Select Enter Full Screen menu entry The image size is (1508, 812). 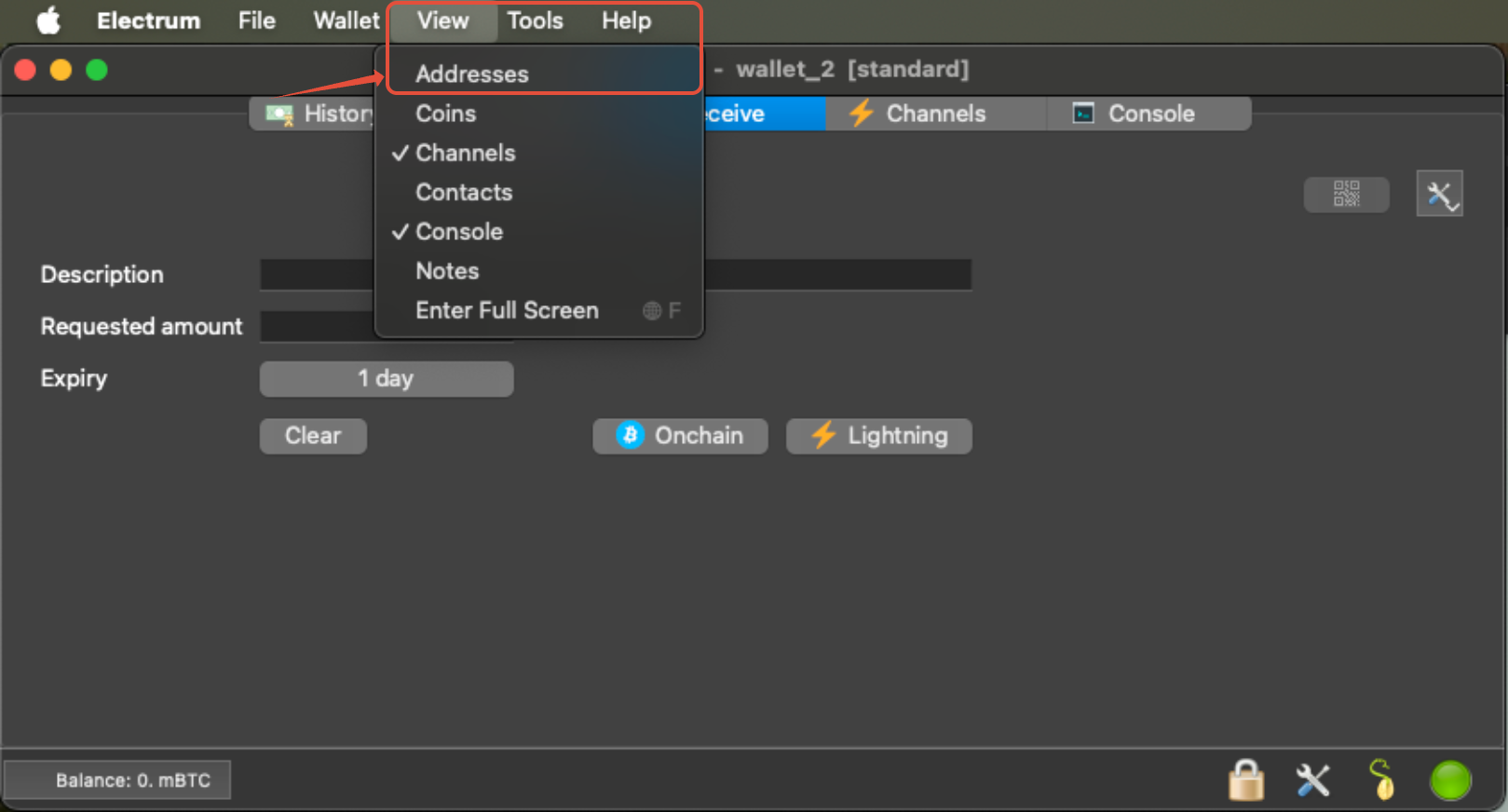tap(538, 310)
